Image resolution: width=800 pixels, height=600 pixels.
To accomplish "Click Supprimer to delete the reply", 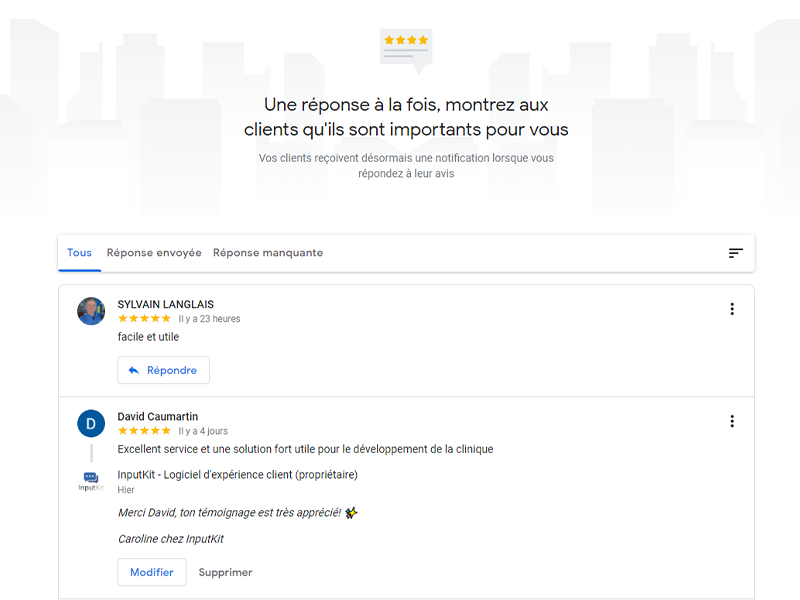I will [226, 572].
